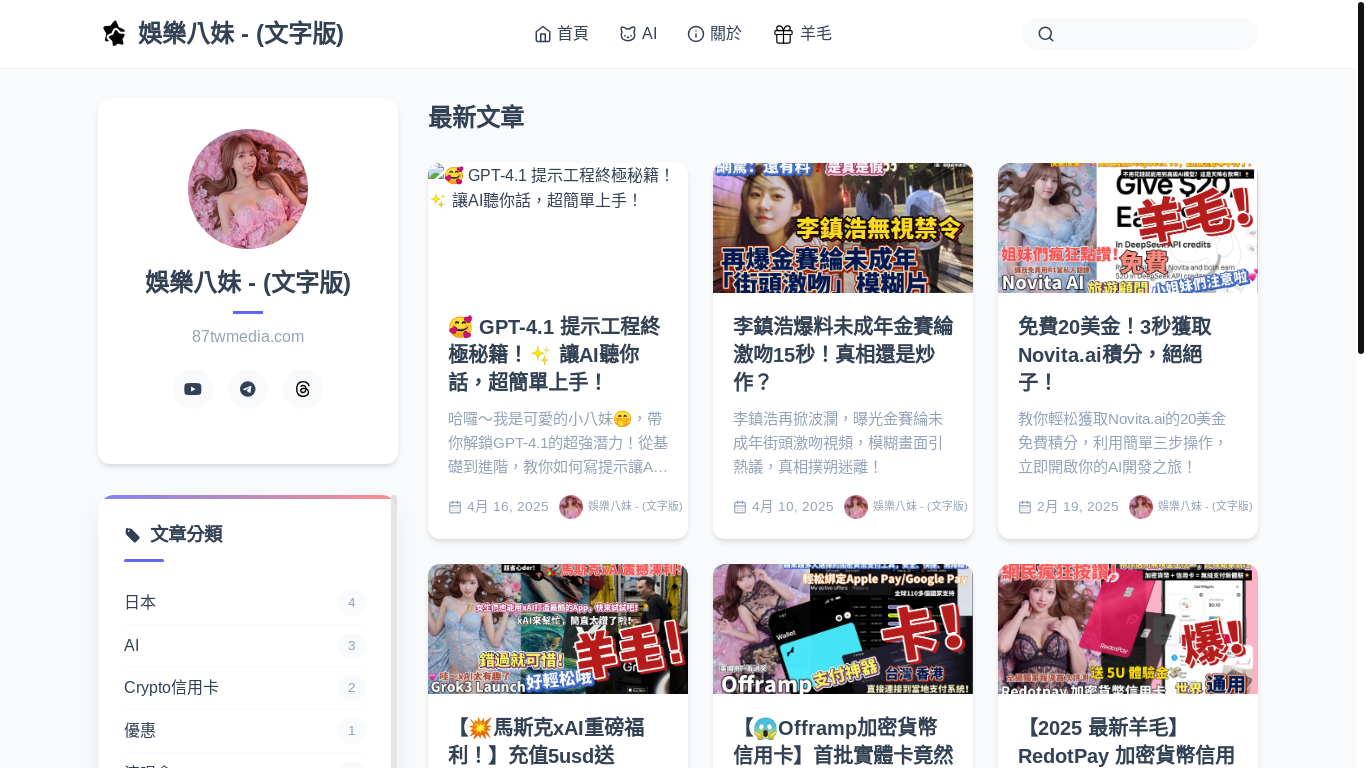Click broken thumbnail of GPT-4.1 article

[x=558, y=228]
